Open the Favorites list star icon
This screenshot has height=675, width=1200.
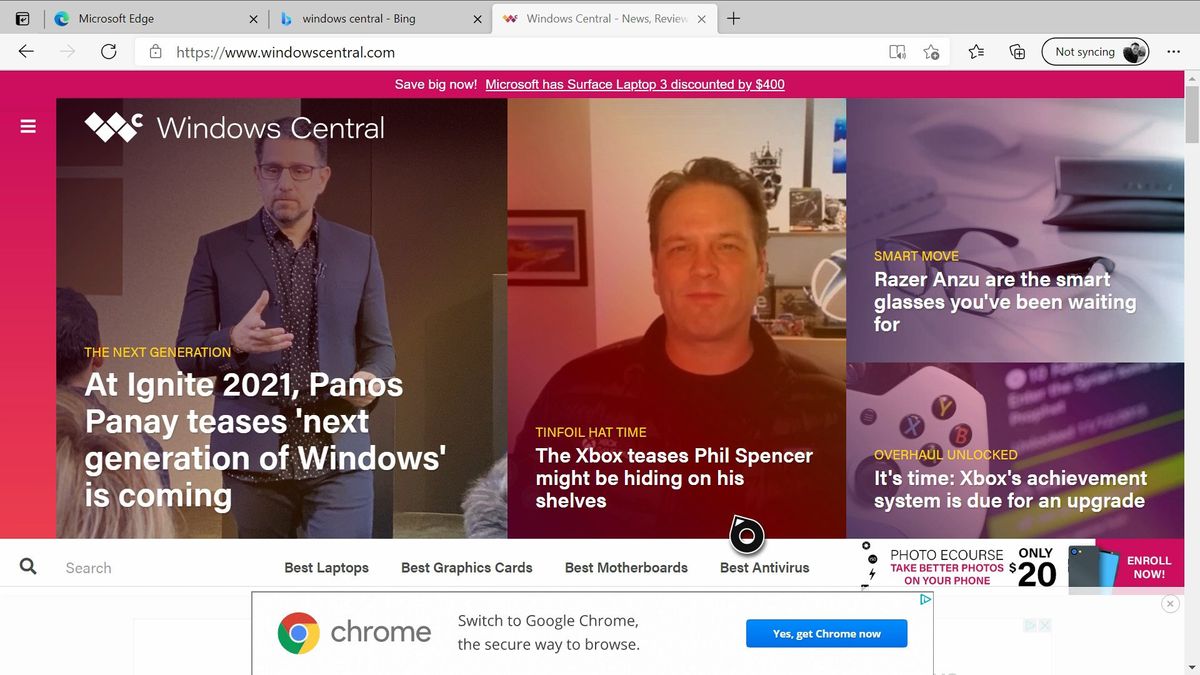pyautogui.click(x=975, y=51)
